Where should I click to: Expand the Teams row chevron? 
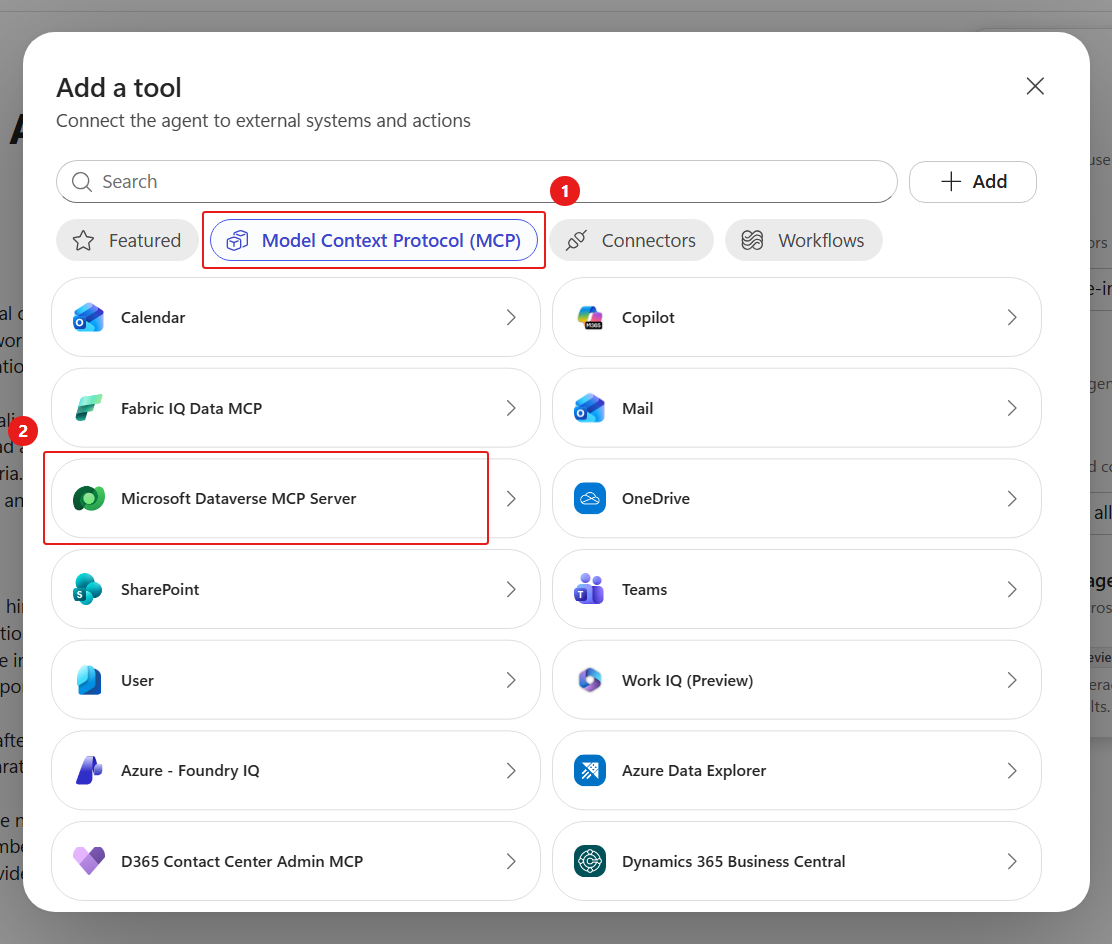[1012, 589]
